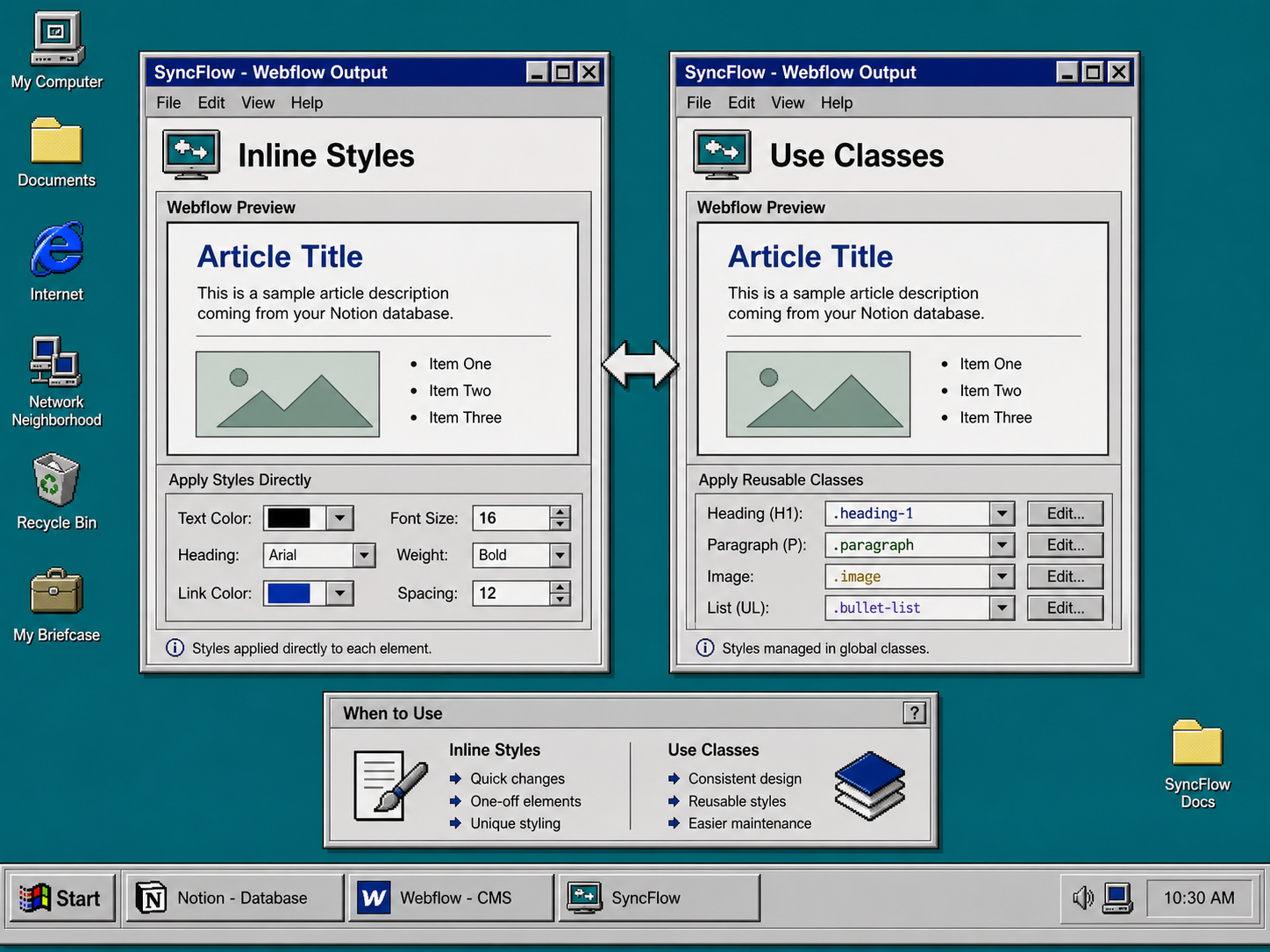Expand the Text Color dropdown arrow
The height and width of the screenshot is (952, 1270).
point(339,518)
